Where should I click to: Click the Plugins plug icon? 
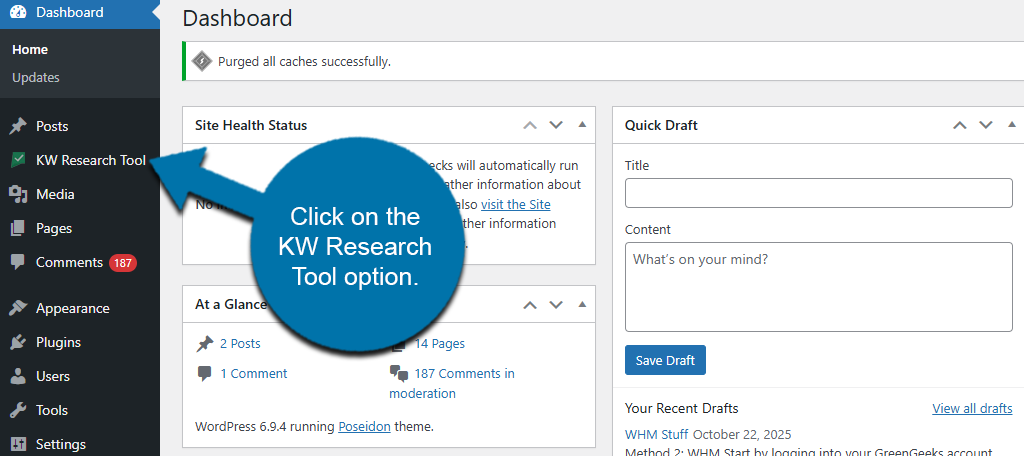click(x=18, y=342)
